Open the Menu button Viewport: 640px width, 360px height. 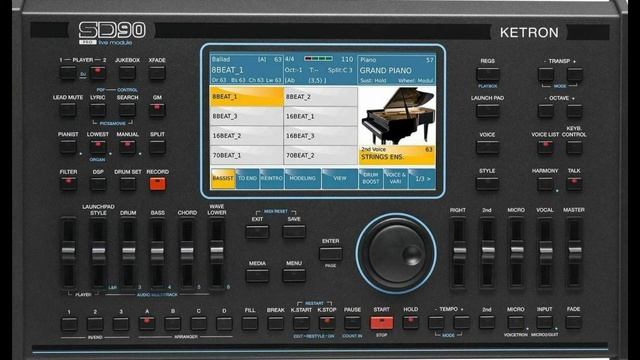(x=294, y=276)
